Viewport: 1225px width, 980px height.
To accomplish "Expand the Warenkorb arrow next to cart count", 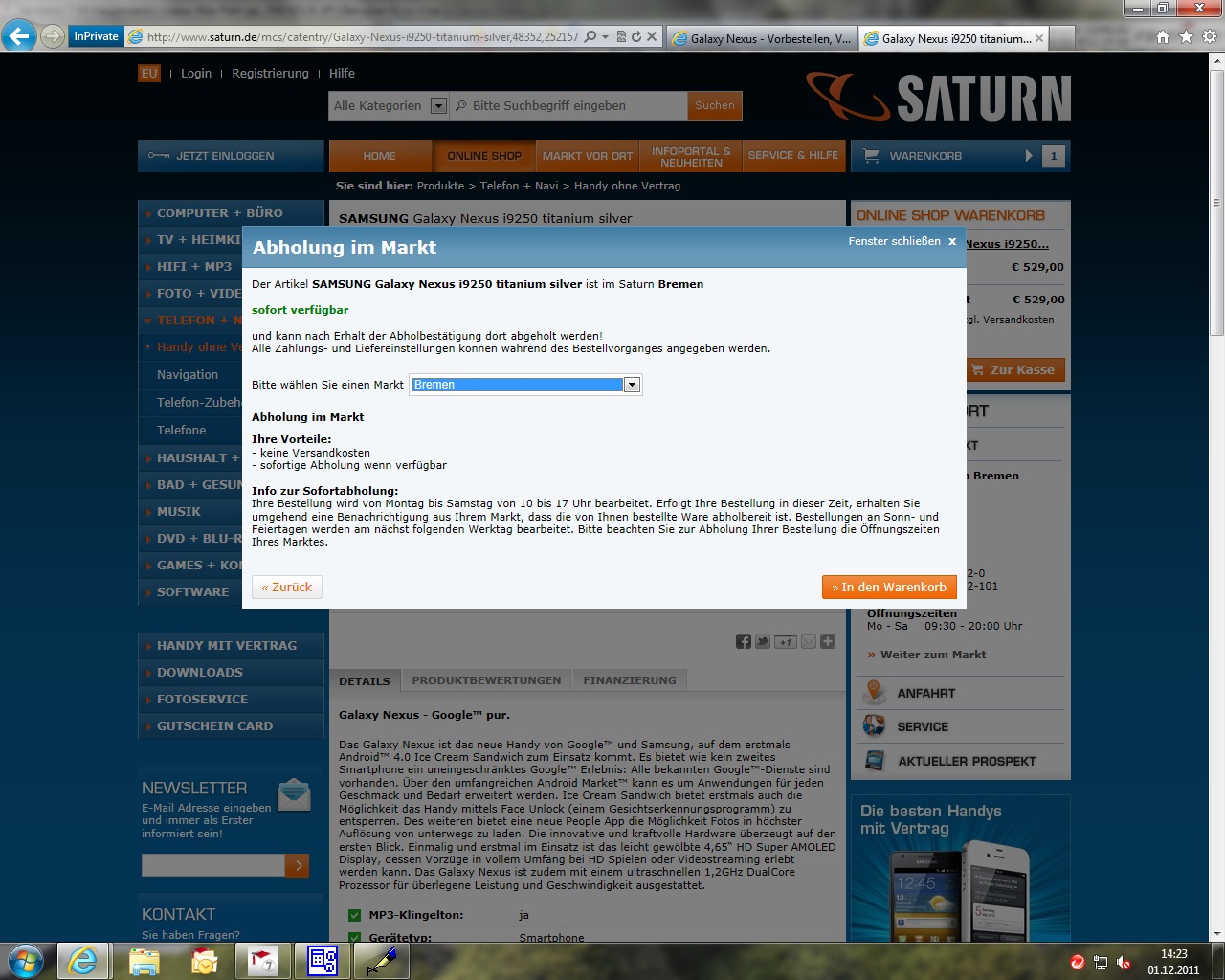I will coord(1029,155).
